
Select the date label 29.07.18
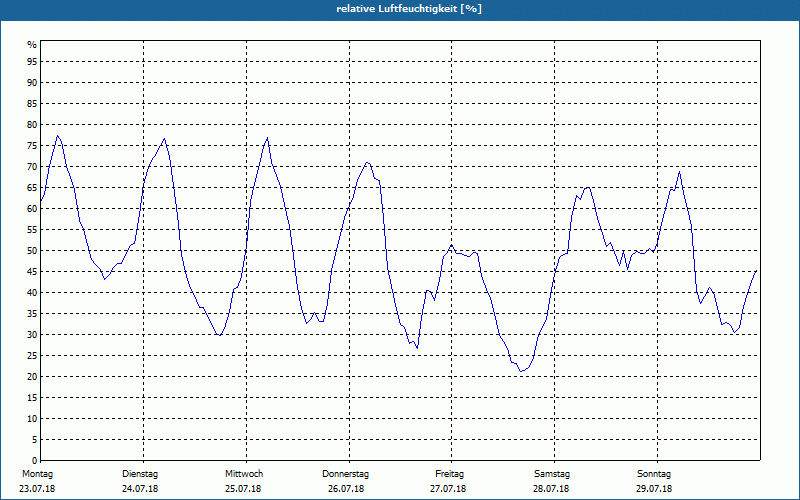(654, 489)
